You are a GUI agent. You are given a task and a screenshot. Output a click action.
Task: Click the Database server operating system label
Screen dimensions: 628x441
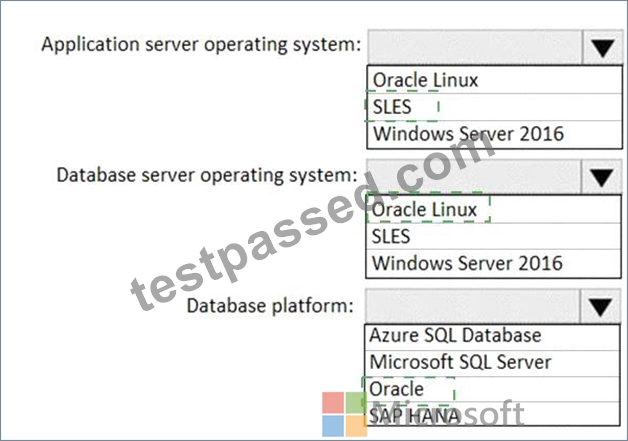207,175
